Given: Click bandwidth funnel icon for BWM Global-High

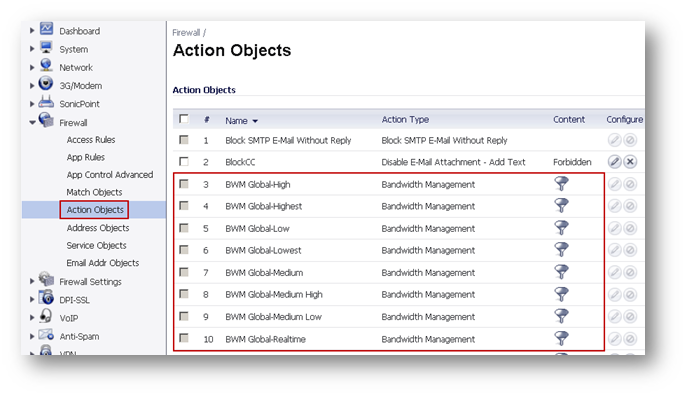Looking at the screenshot, I should pyautogui.click(x=561, y=184).
